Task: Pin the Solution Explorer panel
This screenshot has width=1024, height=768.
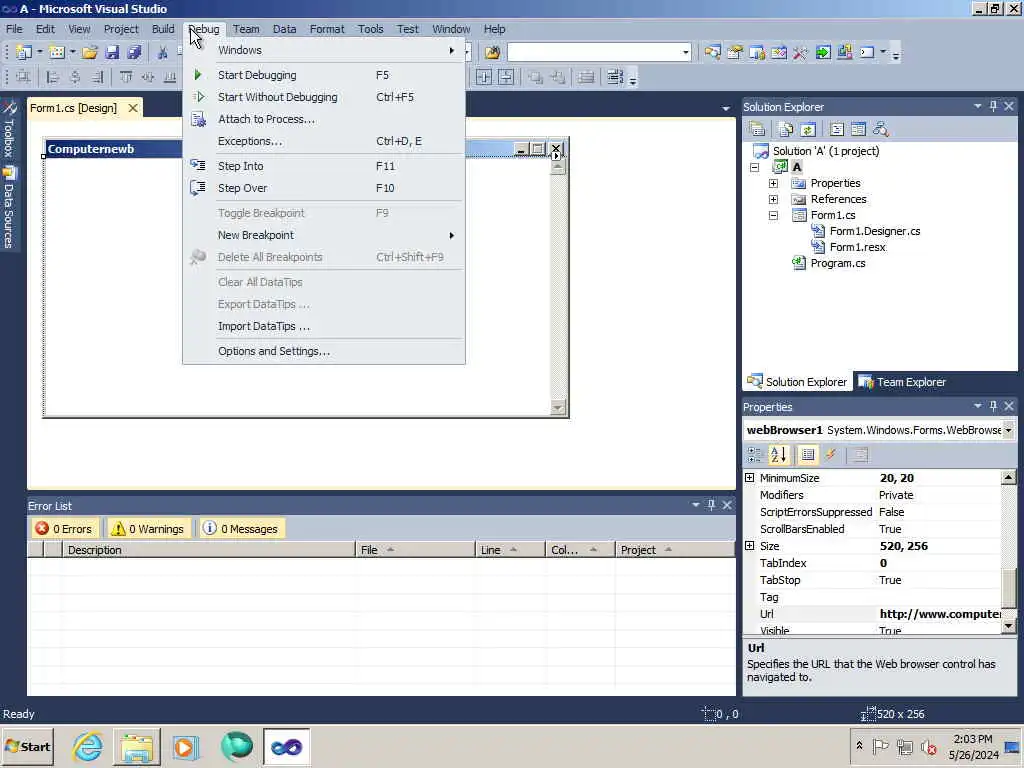Action: pos(993,106)
